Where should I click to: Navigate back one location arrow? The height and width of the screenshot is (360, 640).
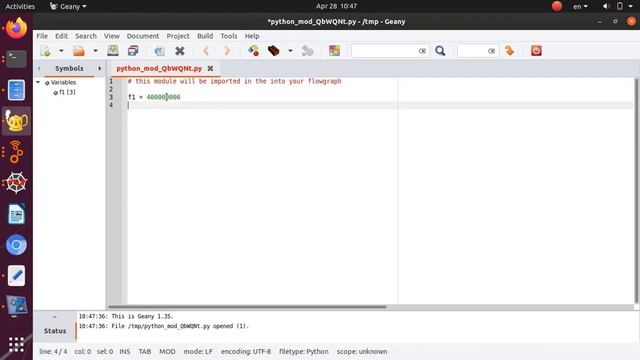tap(206, 51)
